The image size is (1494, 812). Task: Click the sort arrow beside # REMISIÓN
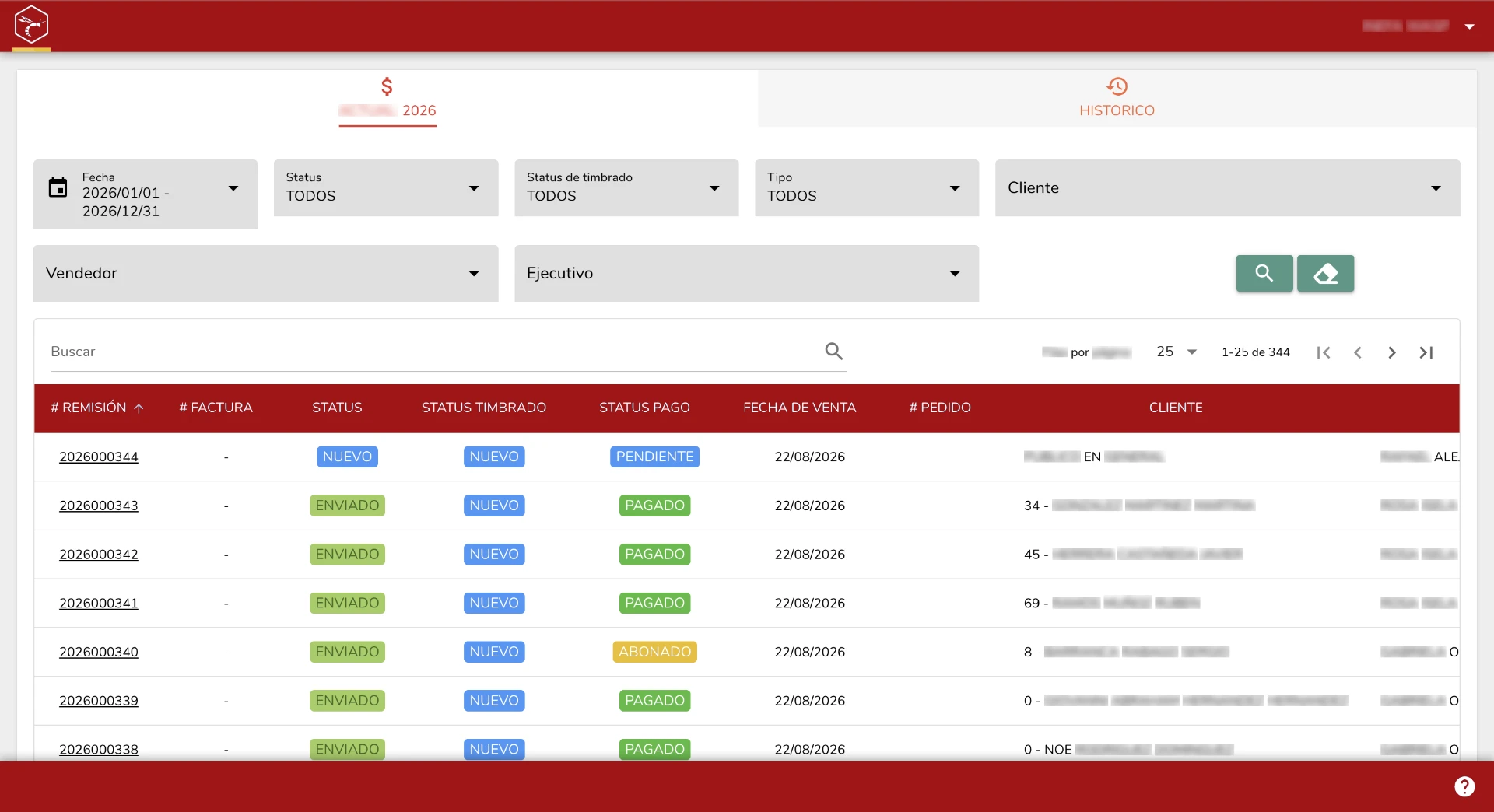tap(139, 408)
